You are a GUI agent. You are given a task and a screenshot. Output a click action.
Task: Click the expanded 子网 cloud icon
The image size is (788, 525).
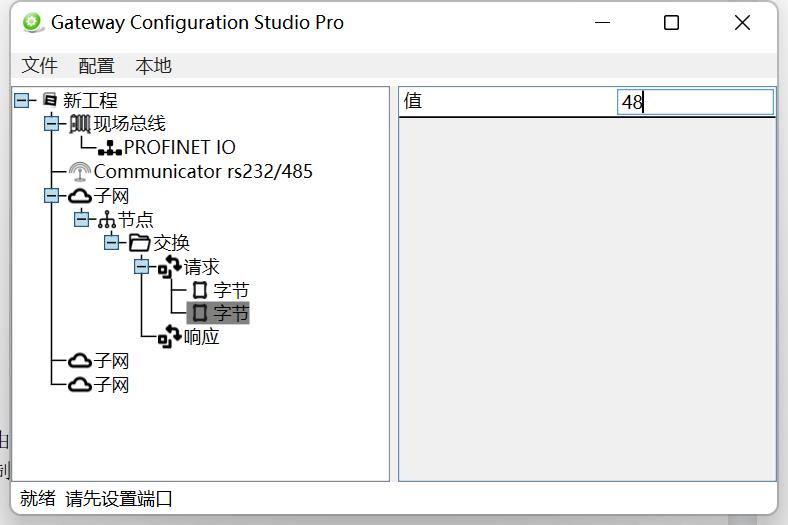point(80,196)
